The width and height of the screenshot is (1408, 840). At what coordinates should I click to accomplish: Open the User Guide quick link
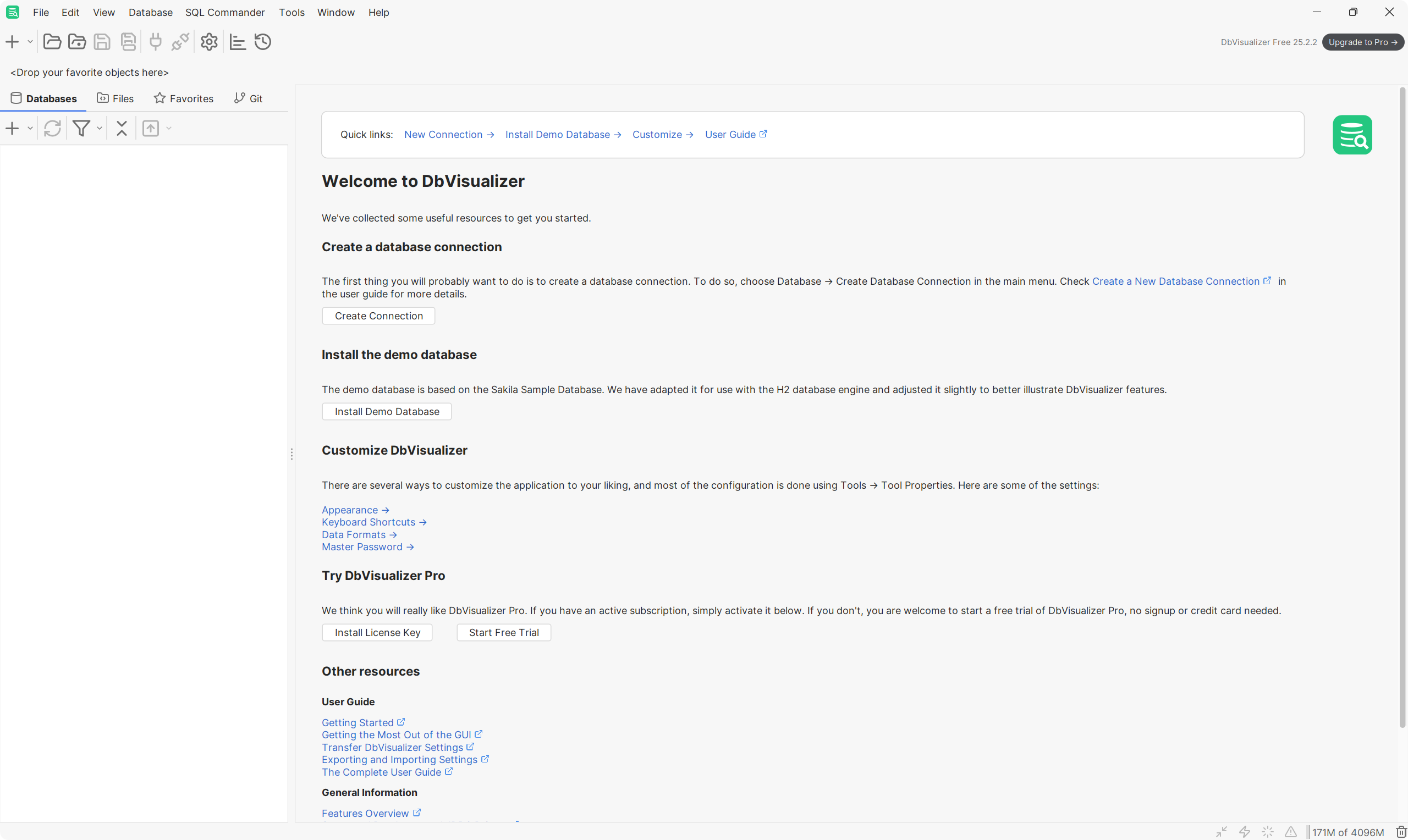click(736, 135)
